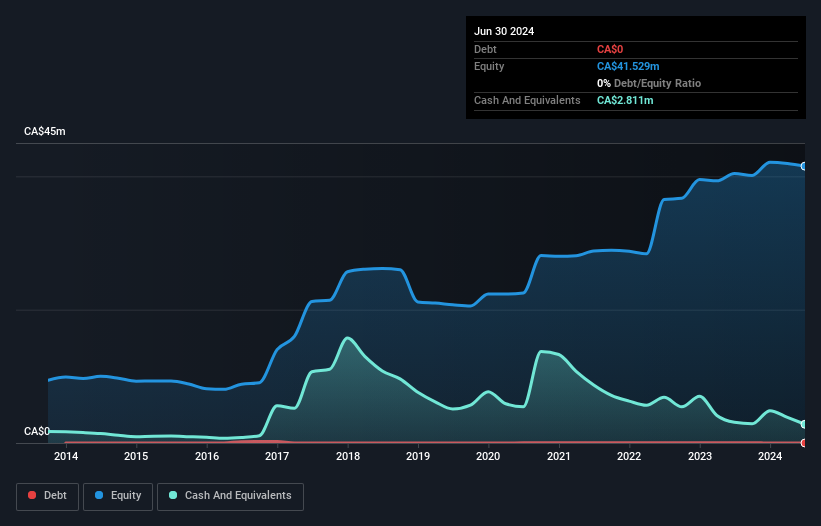Click the Cash endpoint marker at Jun 2024
Viewport: 821px width, 526px height.
804,424
